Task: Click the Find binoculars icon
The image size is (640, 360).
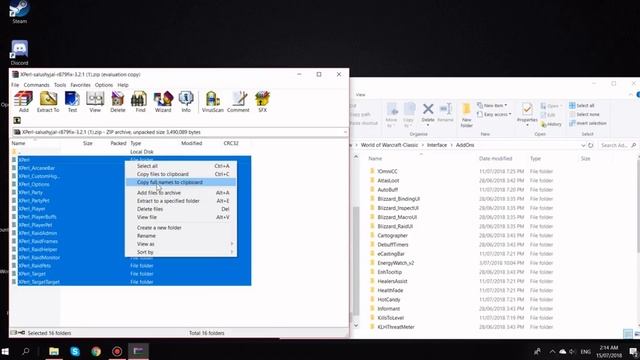Action: coord(140,102)
